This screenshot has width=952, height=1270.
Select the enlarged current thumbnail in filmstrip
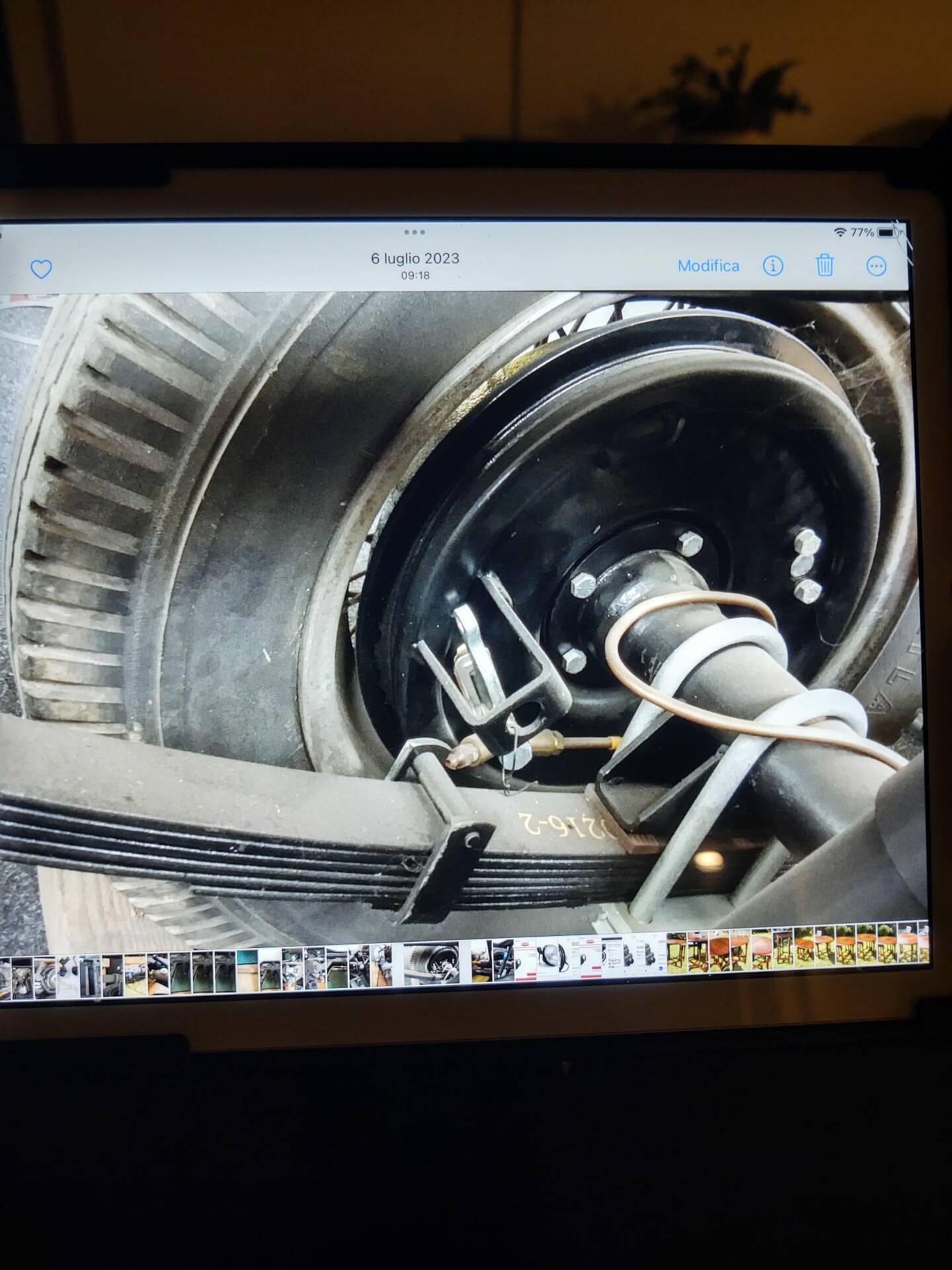coord(431,963)
